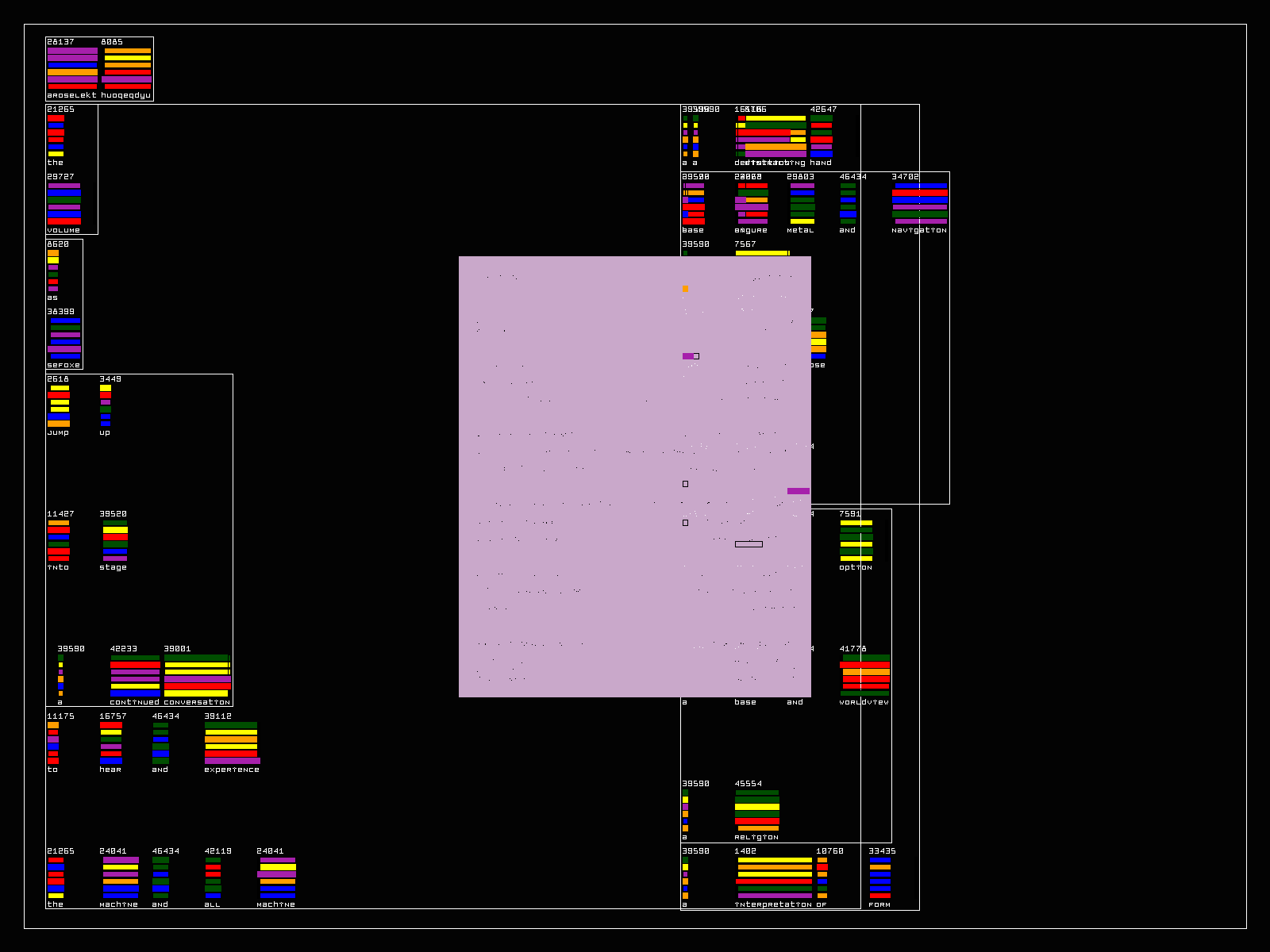Screen dimensions: 1270x952
Task: Click the 'volume' bar stack
Action: [x=64, y=204]
